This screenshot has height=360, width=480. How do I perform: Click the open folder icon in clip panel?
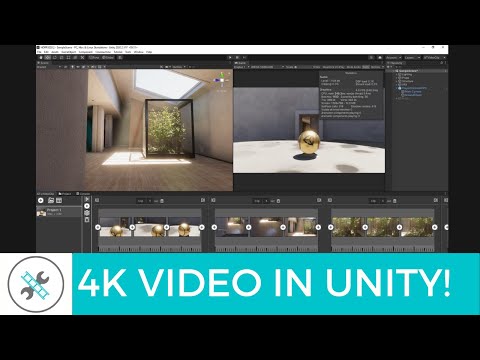point(51,200)
